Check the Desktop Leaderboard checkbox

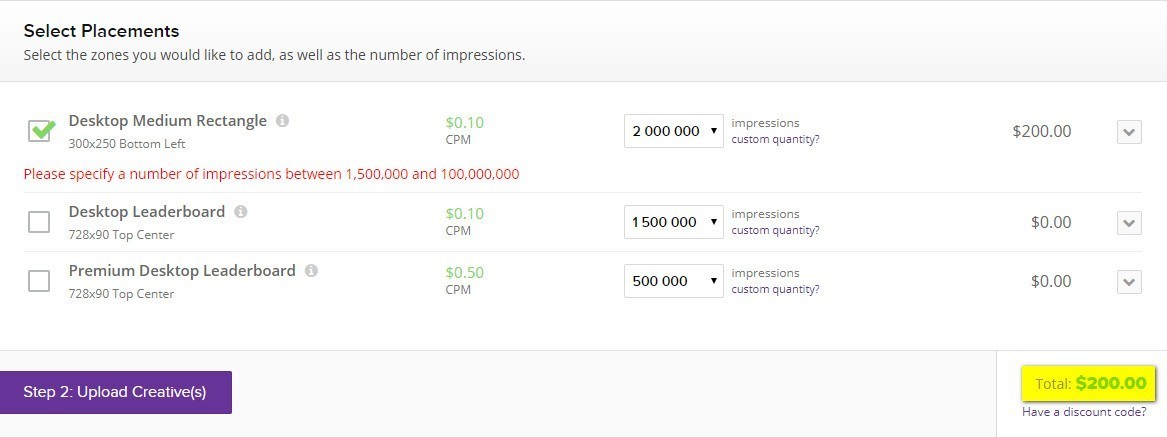pos(39,222)
